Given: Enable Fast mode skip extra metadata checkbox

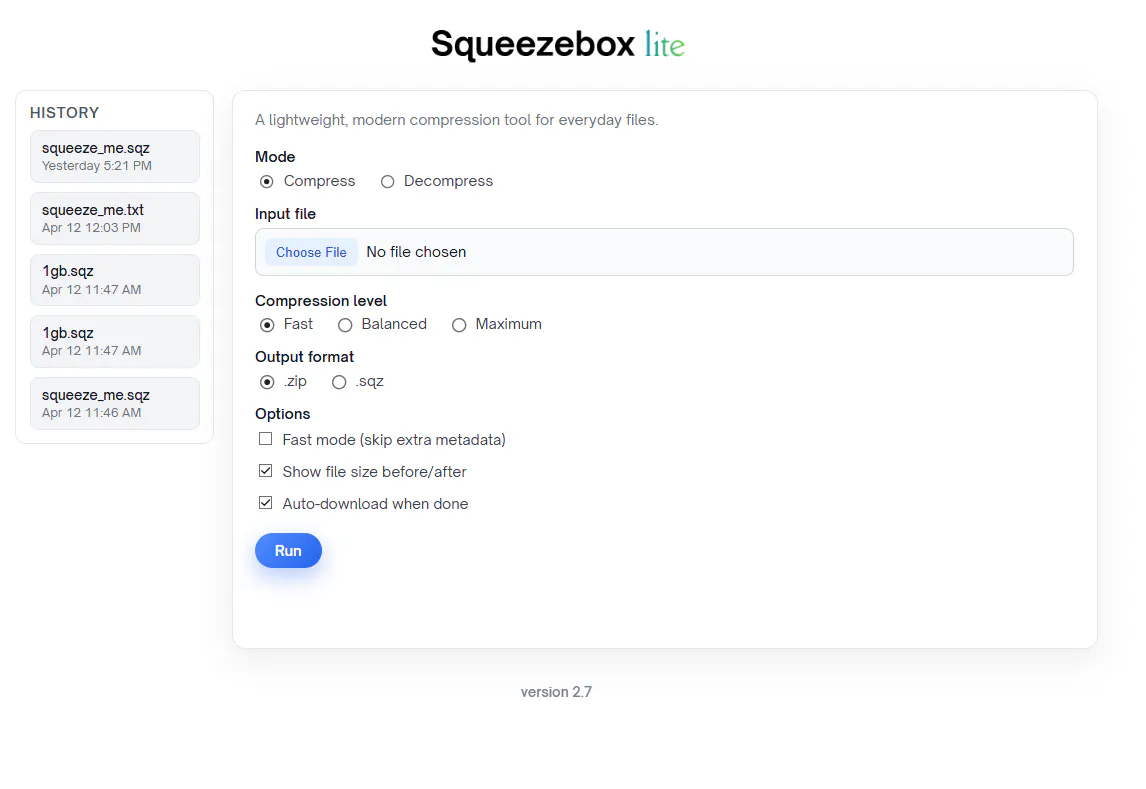Looking at the screenshot, I should (x=265, y=439).
